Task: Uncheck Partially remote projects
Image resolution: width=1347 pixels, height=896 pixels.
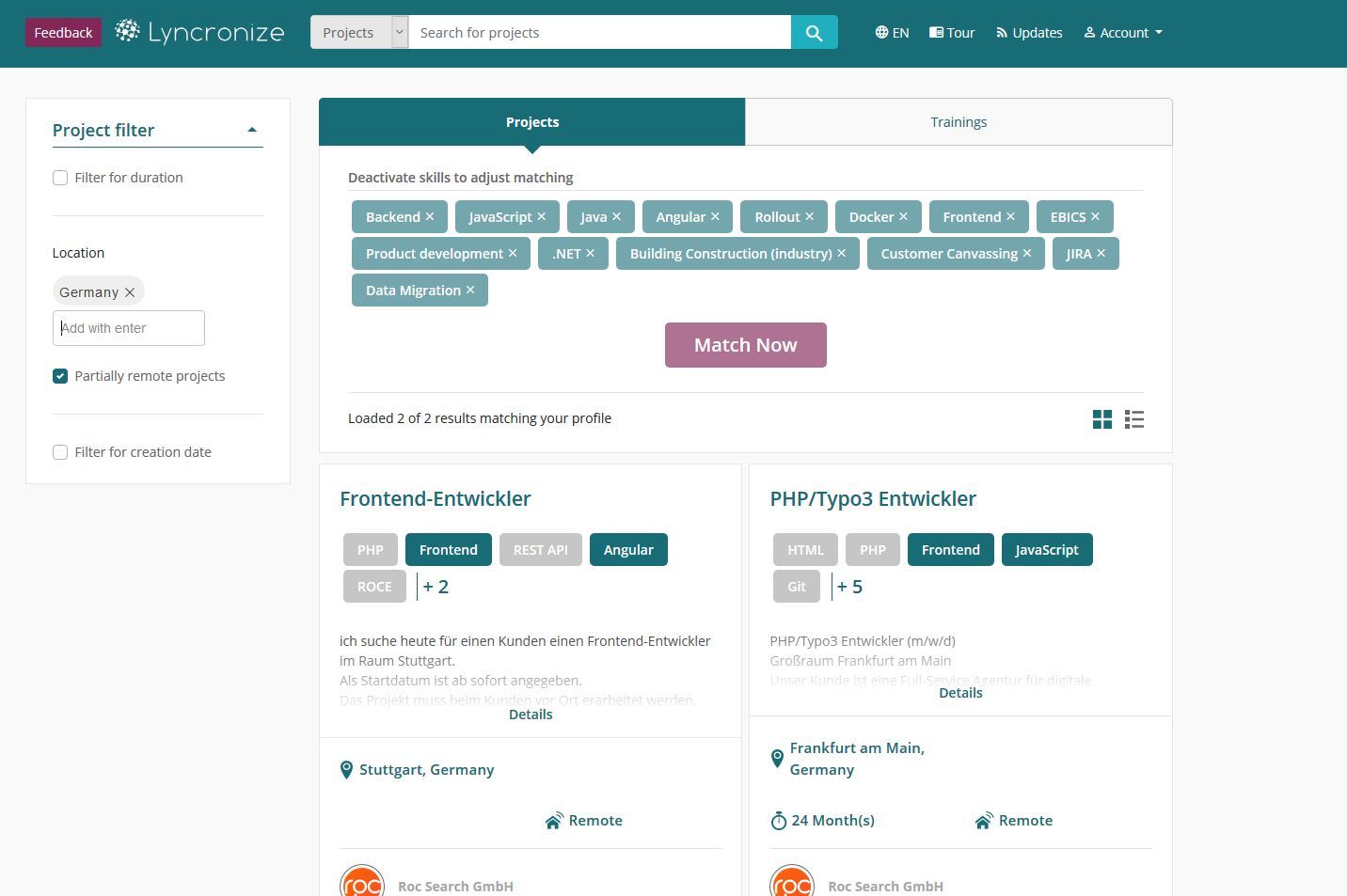Action: (x=60, y=376)
